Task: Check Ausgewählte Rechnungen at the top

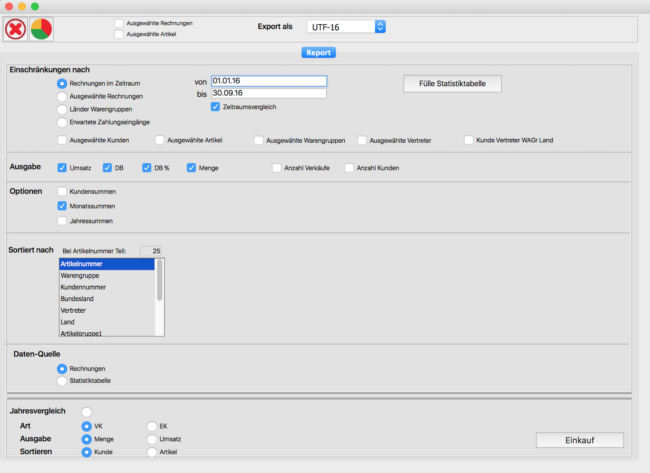Action: tap(120, 22)
